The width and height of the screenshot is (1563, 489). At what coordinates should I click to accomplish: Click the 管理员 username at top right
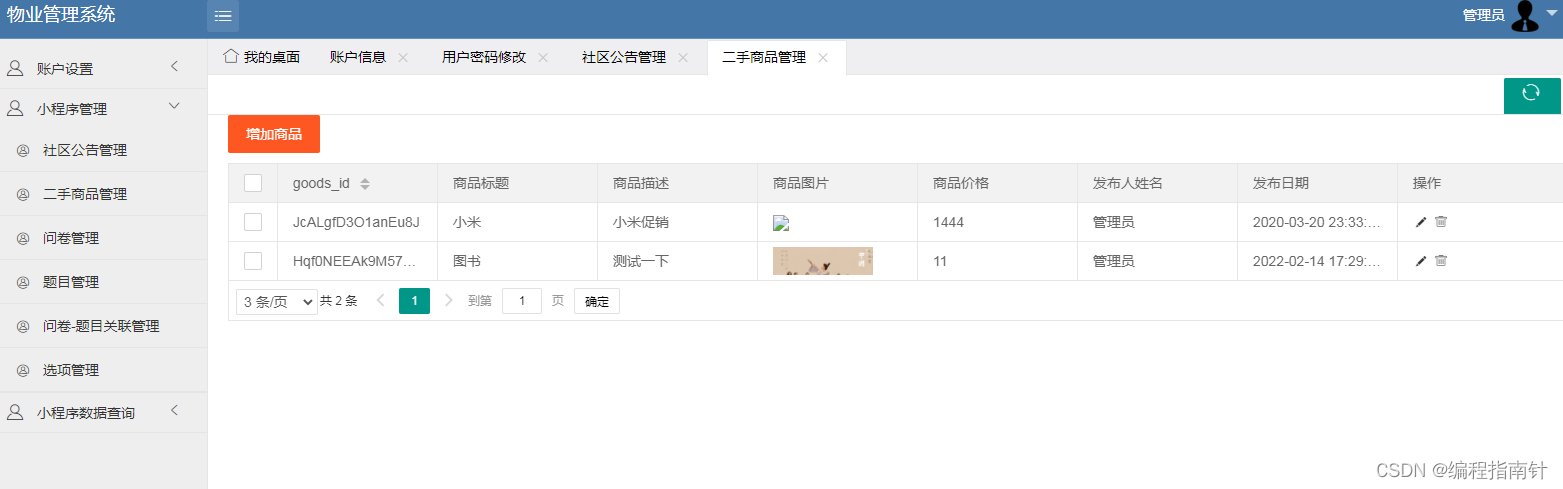pos(1483,15)
